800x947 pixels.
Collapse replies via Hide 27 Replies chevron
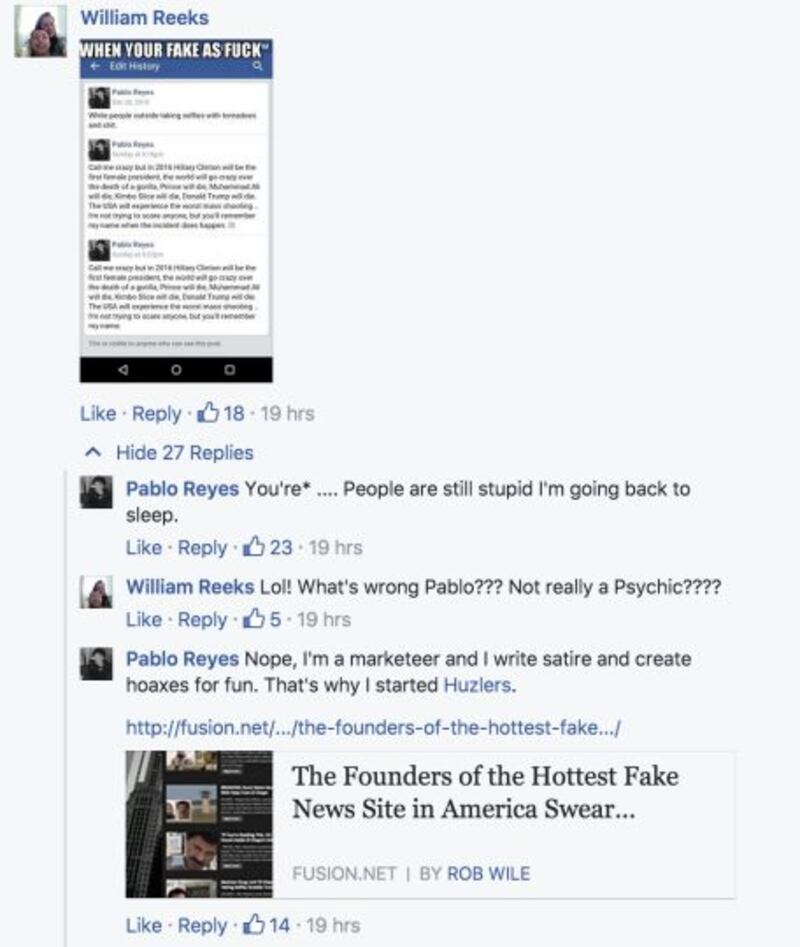click(93, 452)
